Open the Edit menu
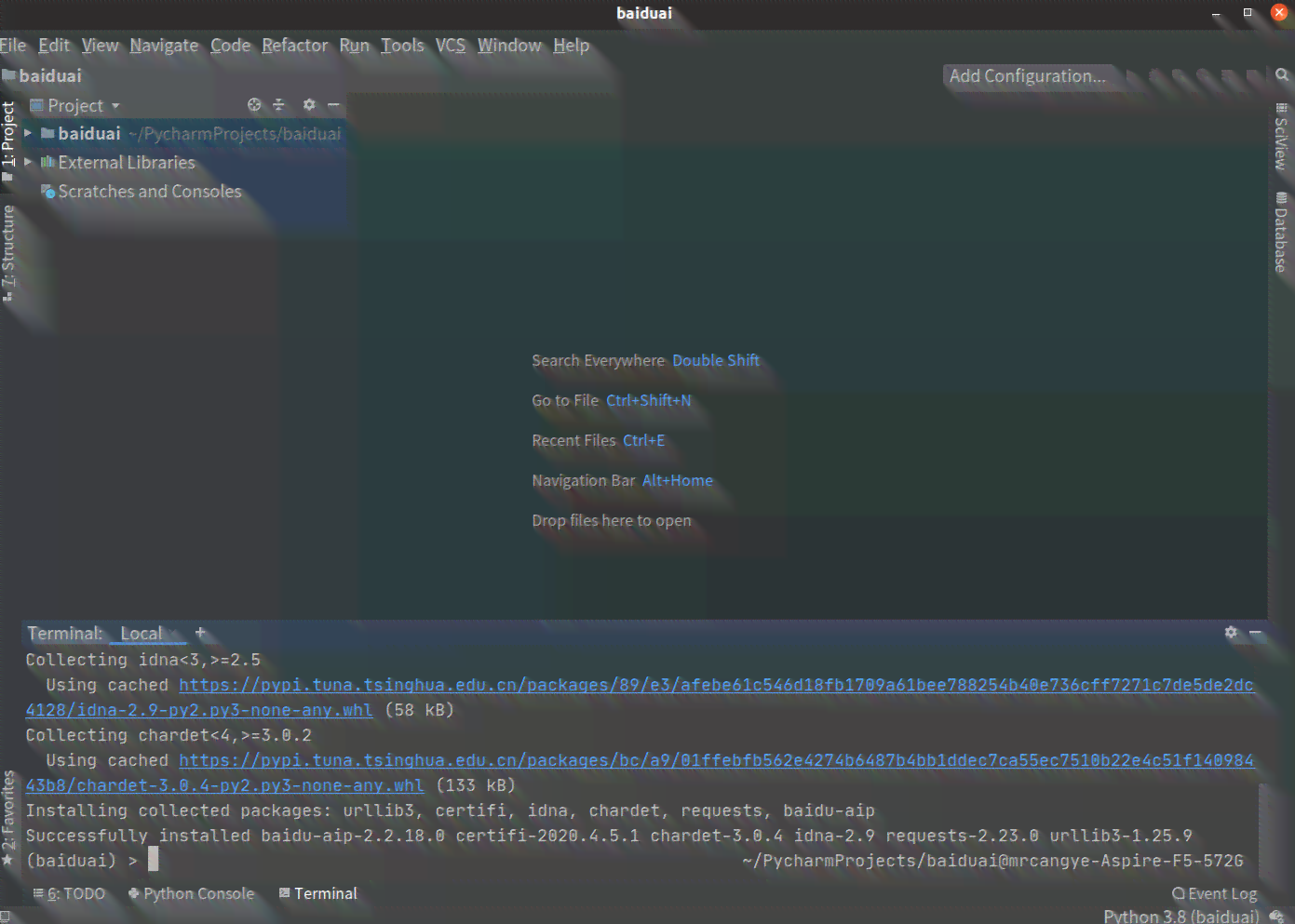 click(54, 46)
